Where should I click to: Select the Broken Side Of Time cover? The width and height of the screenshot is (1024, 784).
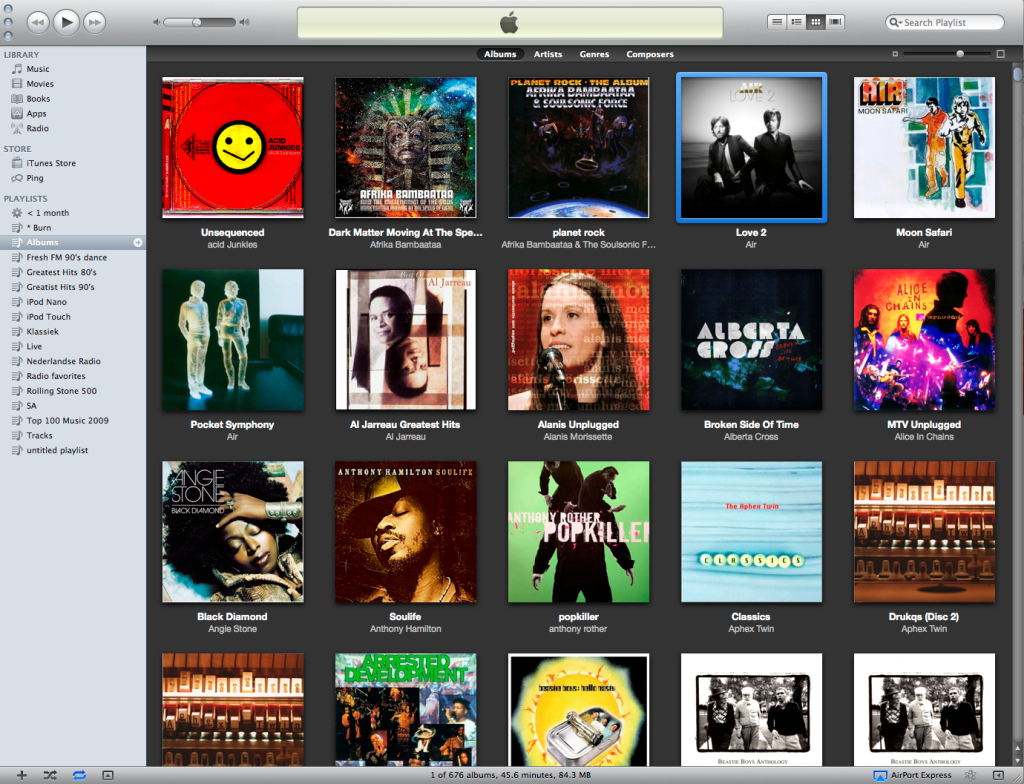(751, 340)
